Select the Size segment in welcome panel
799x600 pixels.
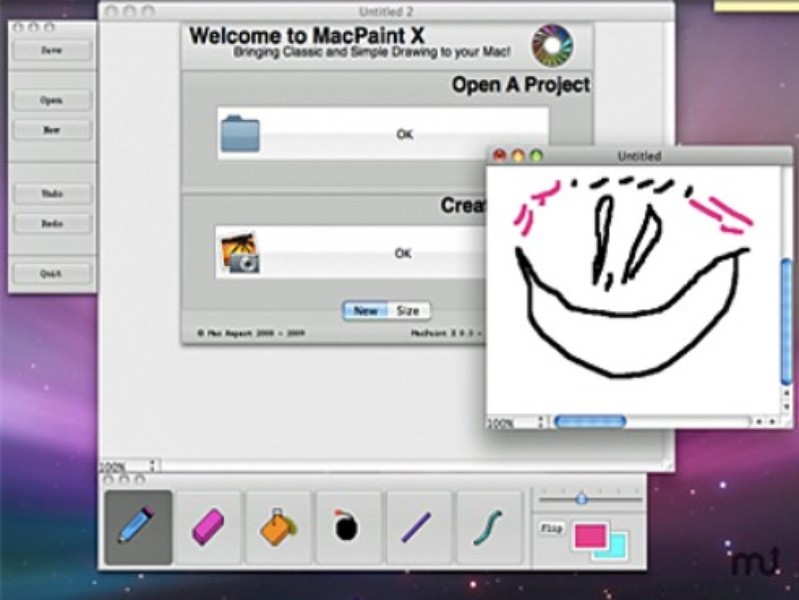coord(408,311)
